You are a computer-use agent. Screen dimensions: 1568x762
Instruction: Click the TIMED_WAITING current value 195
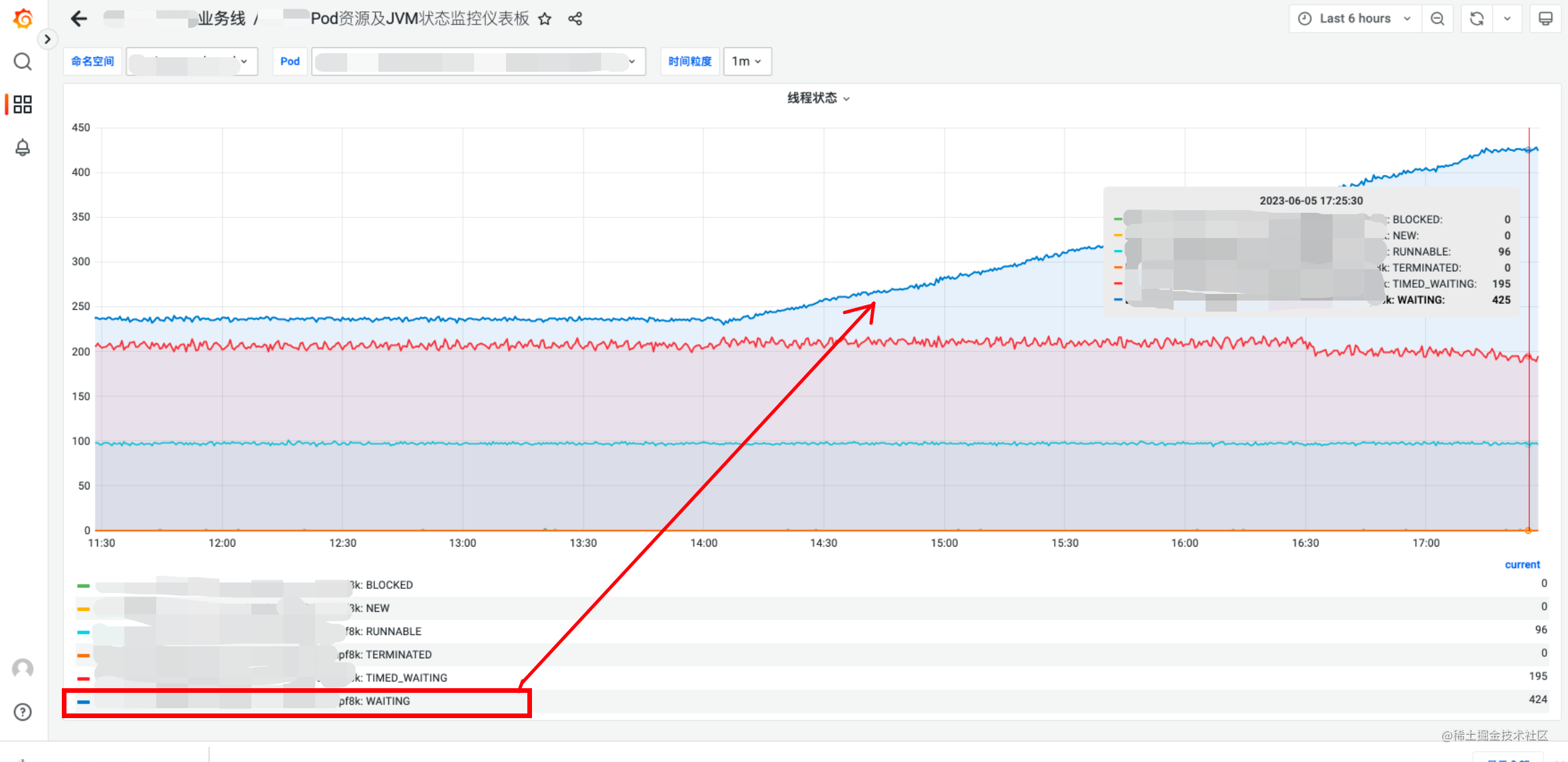(1537, 676)
